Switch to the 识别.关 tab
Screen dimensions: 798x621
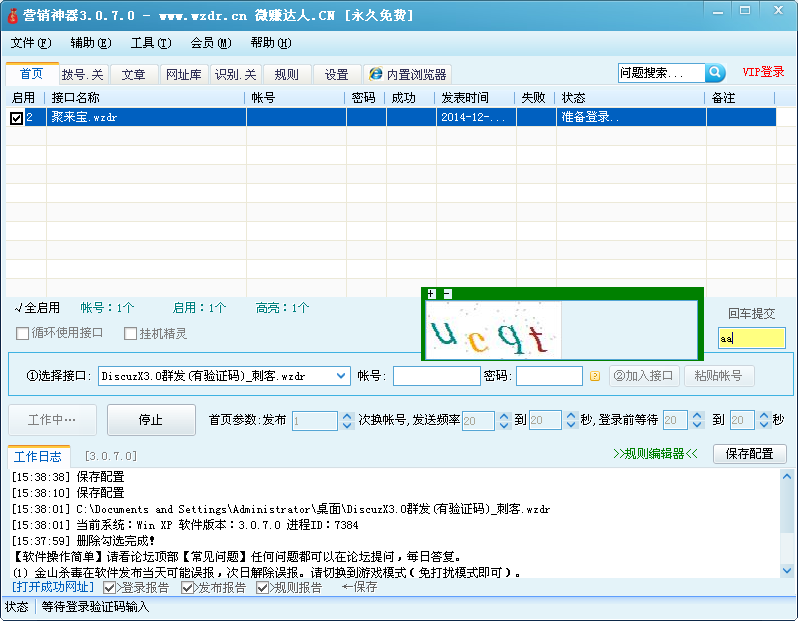coord(236,75)
